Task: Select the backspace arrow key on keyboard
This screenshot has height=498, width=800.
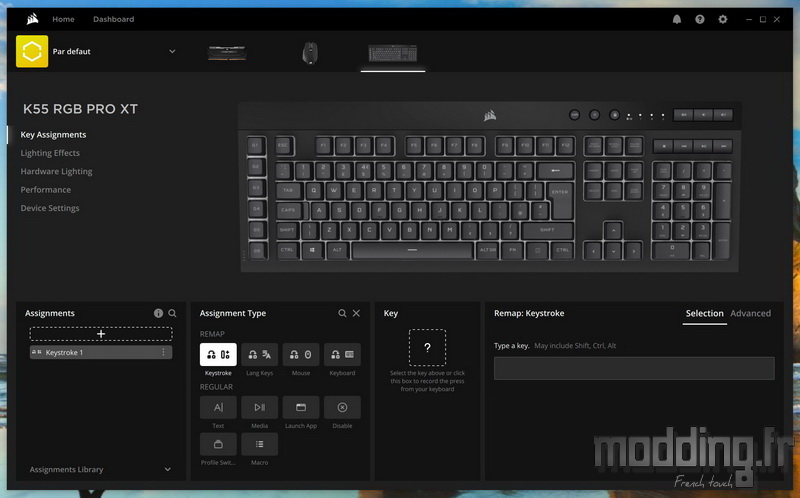Action: [x=556, y=170]
